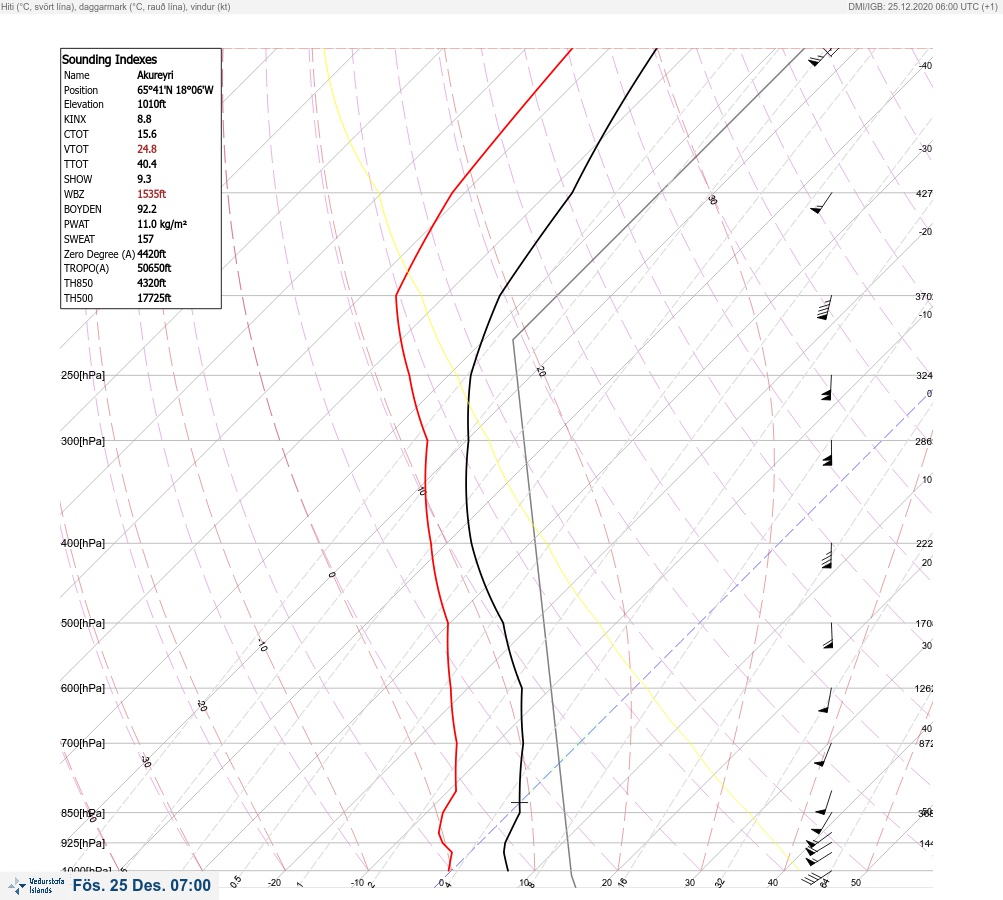This screenshot has width=1003, height=900.
Task: Click the 500[hPa] pressure label
Action: pos(83,623)
